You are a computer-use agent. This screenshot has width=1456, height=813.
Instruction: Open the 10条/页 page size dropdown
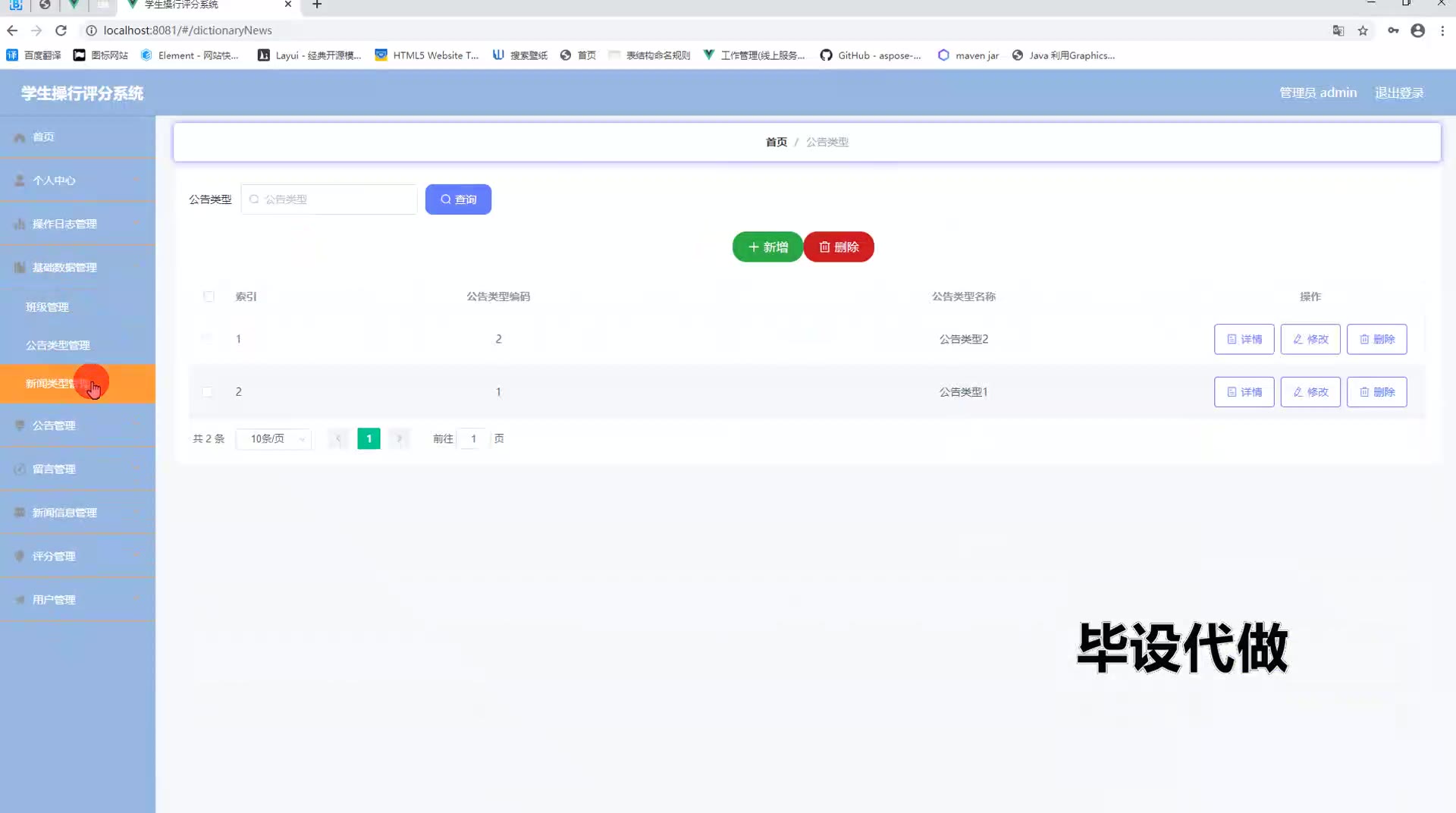274,439
